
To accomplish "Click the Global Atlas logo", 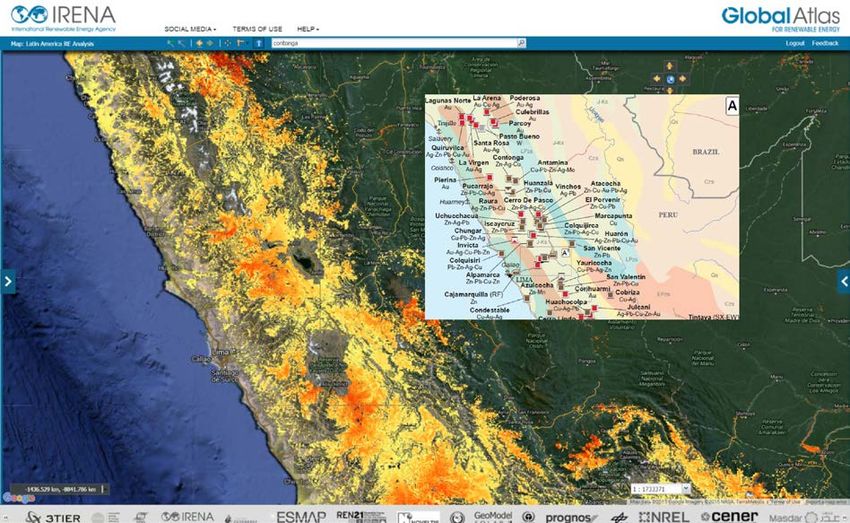I will (x=781, y=19).
